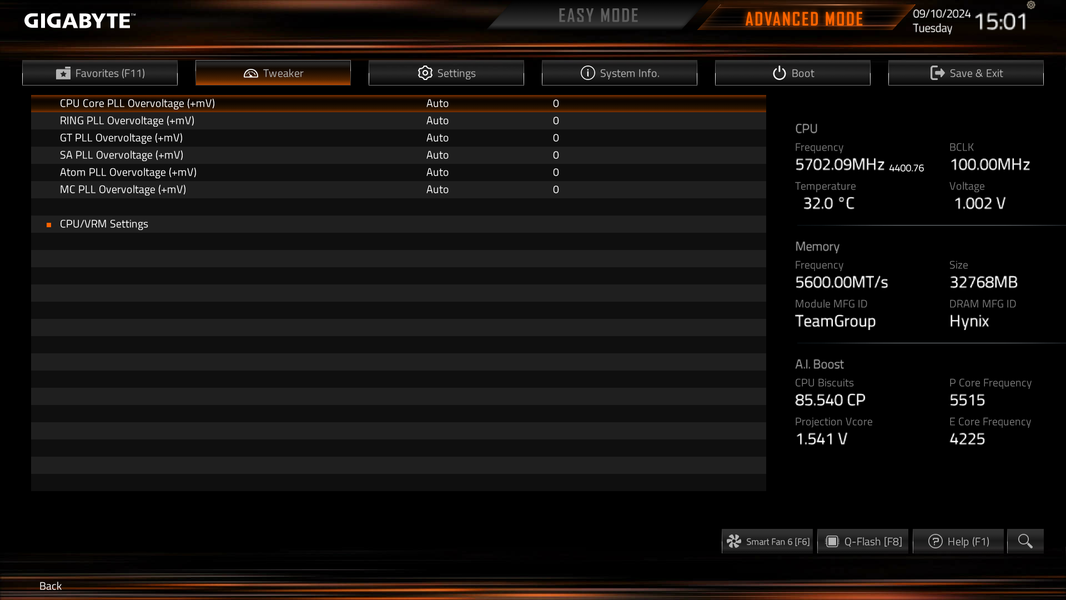1066x600 pixels.
Task: Open System Info. tab
Action: (619, 73)
